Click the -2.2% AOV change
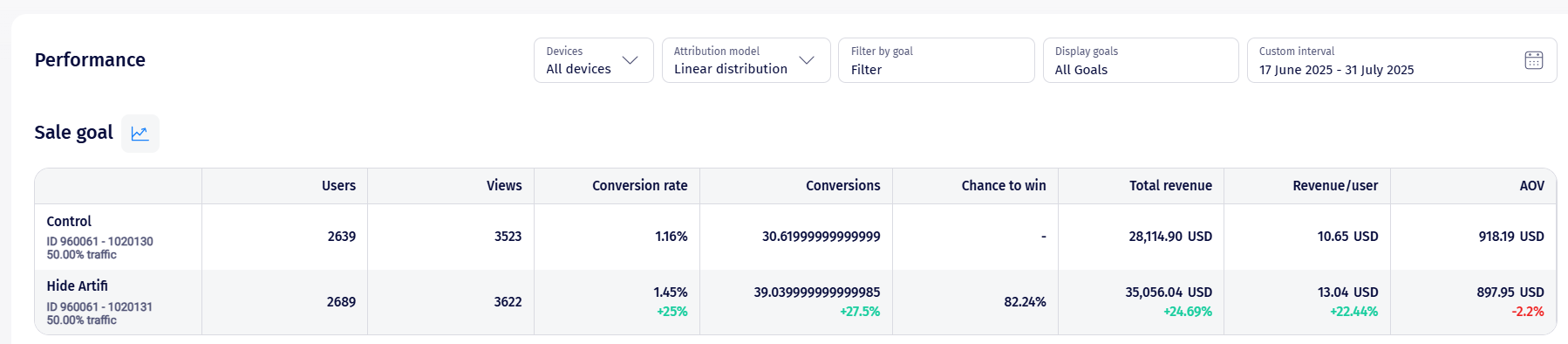Viewport: 1568px width, 344px height. coord(1528,312)
